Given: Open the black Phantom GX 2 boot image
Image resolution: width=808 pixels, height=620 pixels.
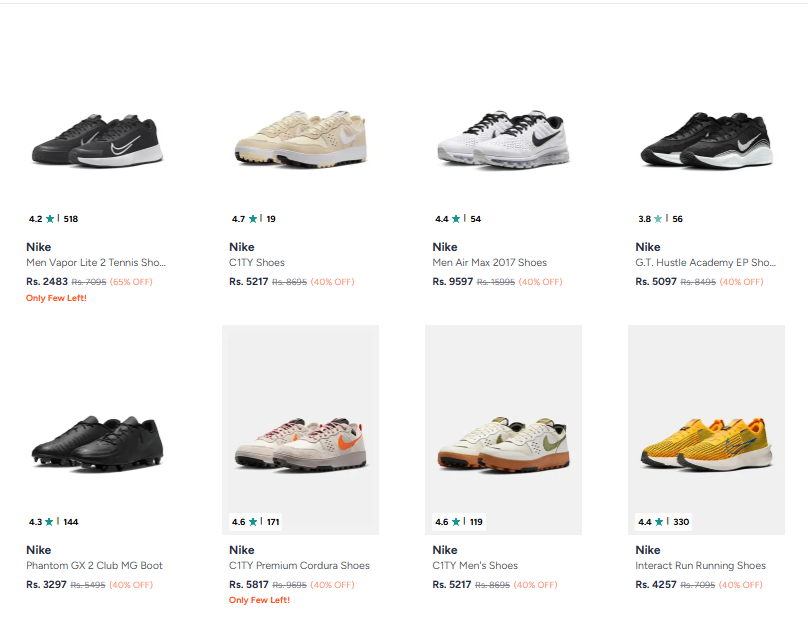Looking at the screenshot, I should click(97, 441).
